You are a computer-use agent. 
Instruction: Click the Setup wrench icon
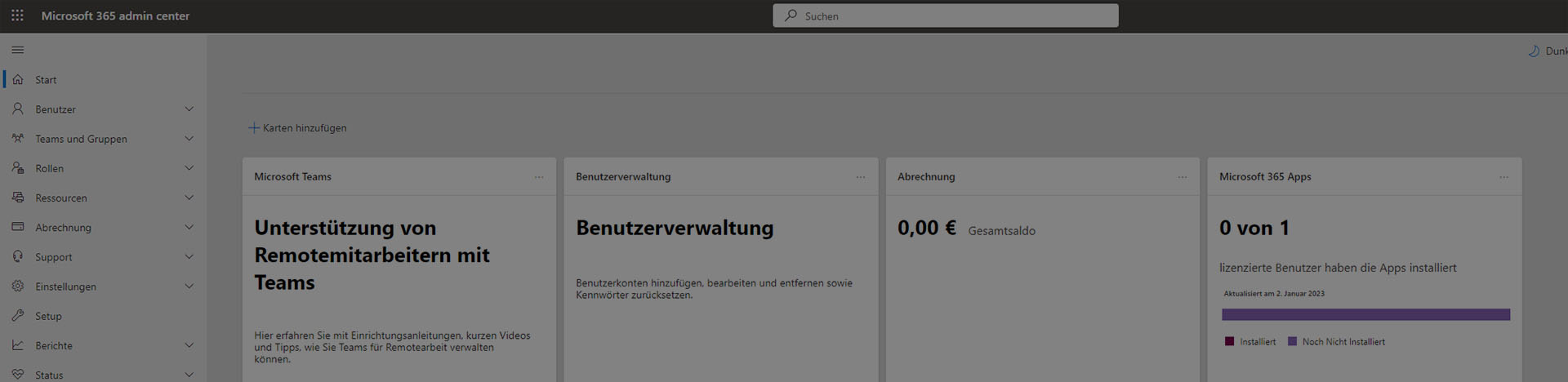coord(18,316)
